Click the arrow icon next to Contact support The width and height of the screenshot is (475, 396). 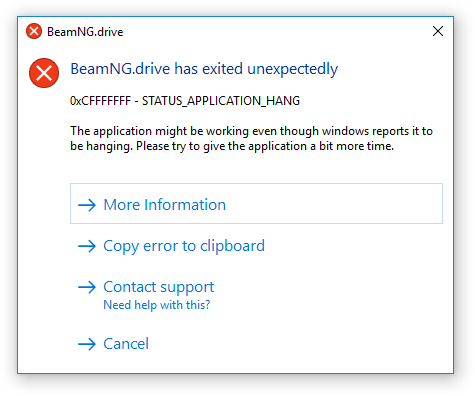point(87,287)
